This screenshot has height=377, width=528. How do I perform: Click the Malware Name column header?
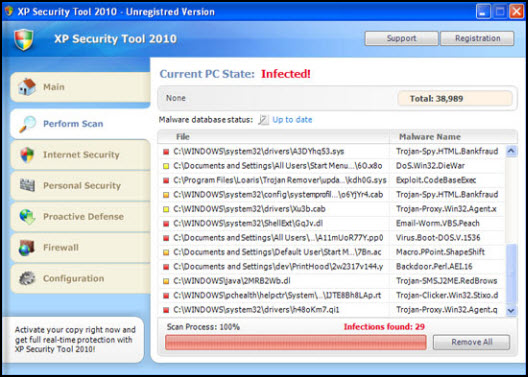tap(453, 137)
